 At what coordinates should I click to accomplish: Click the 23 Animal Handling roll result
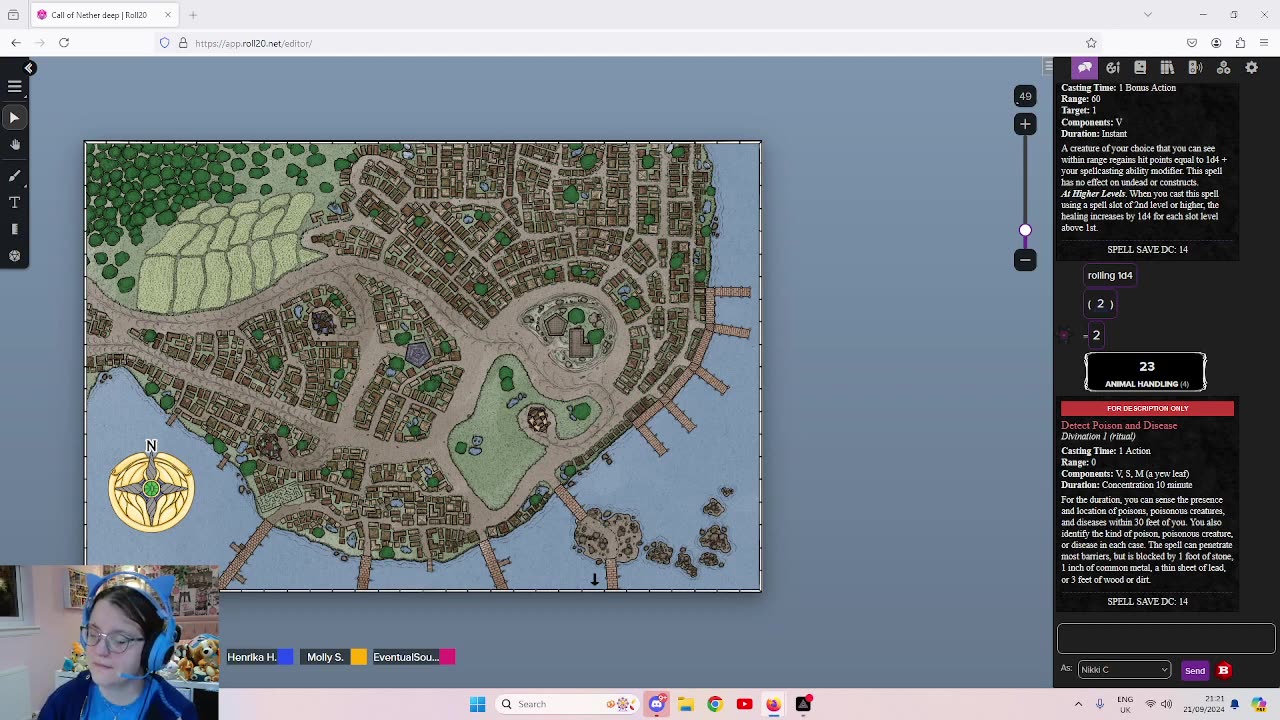point(1146,372)
